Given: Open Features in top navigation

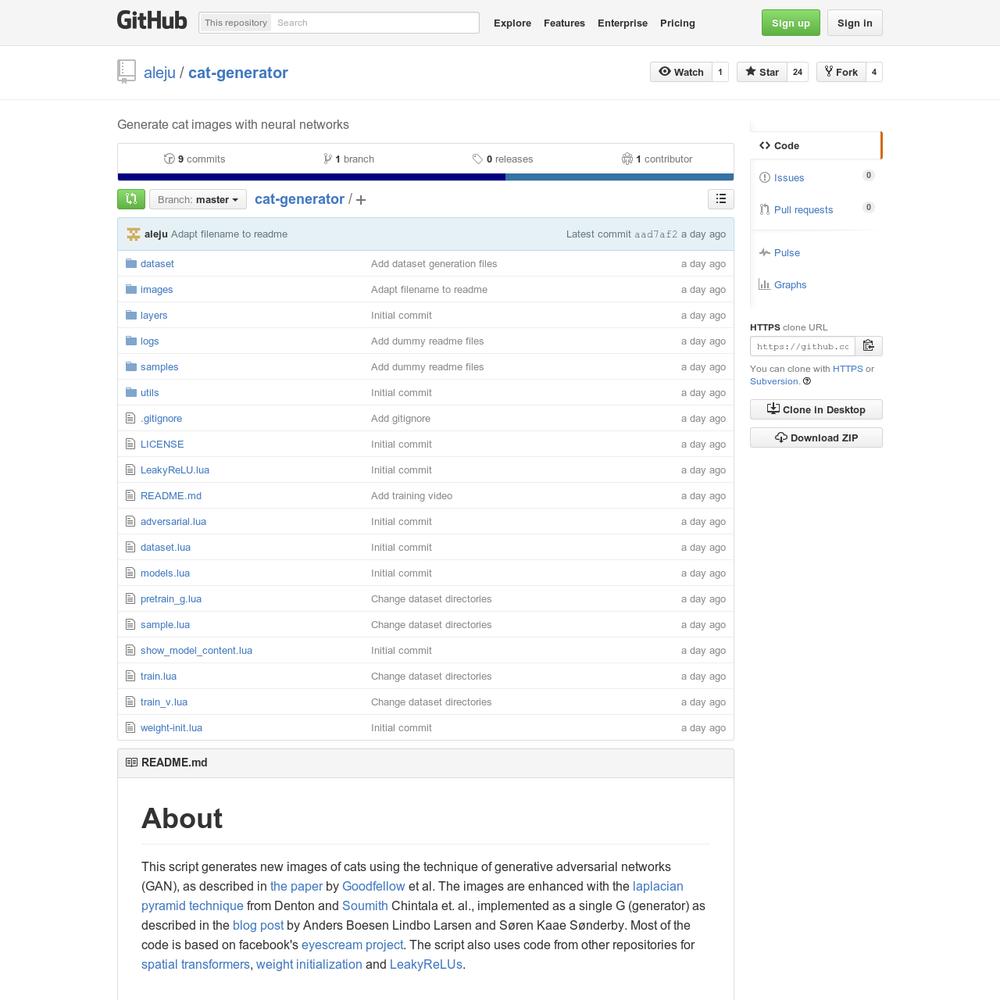Looking at the screenshot, I should click(564, 23).
